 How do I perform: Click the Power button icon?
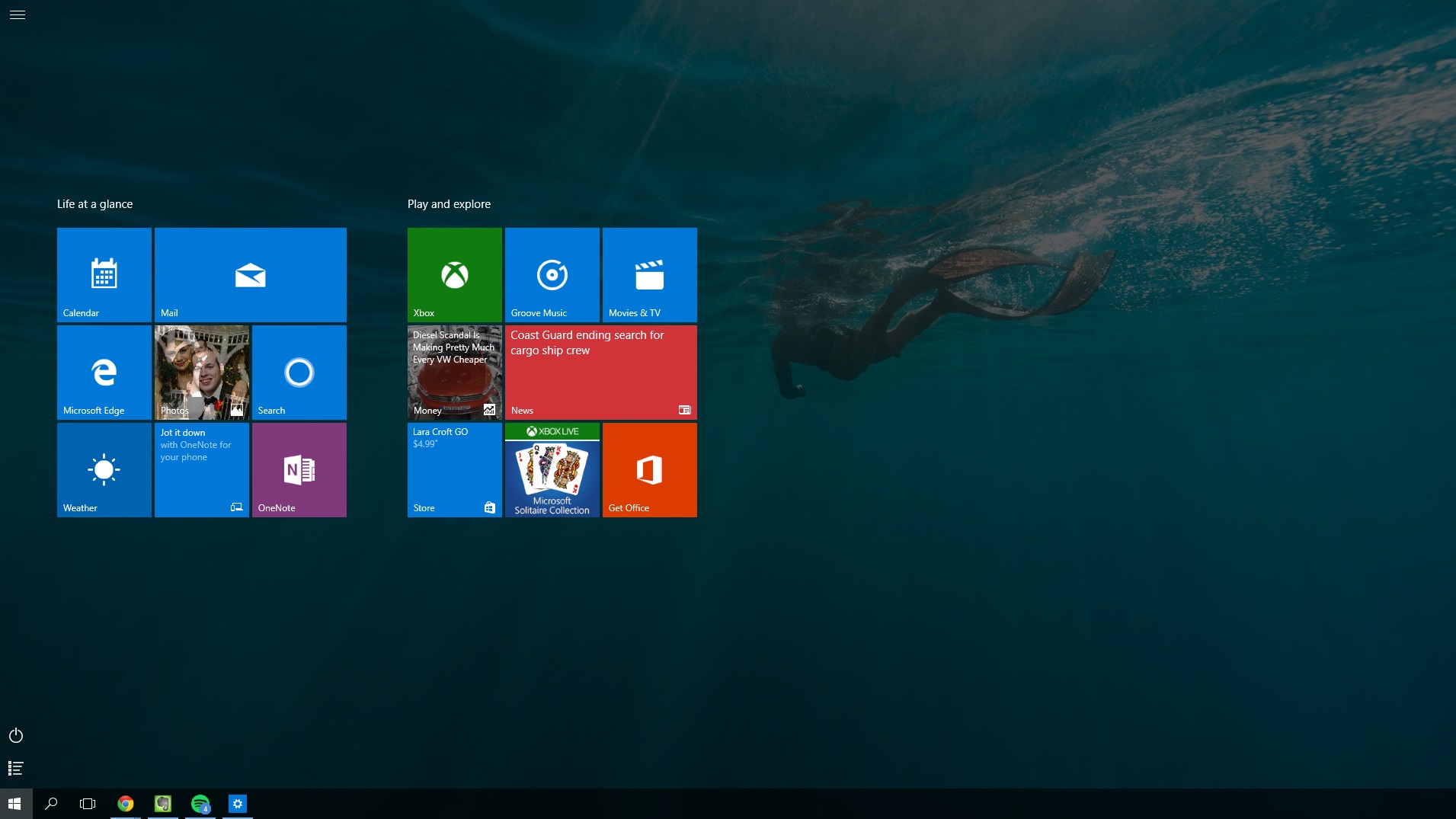tap(16, 735)
